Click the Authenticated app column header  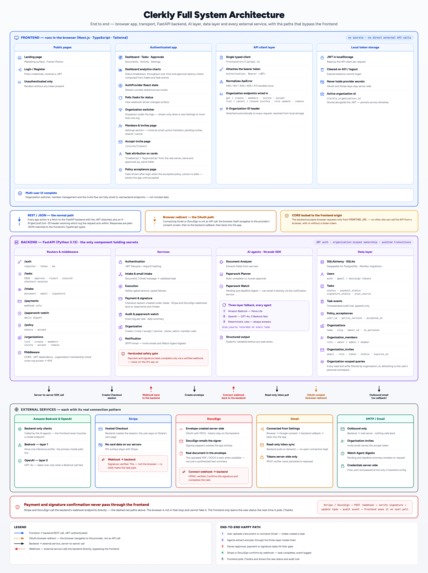163,48
